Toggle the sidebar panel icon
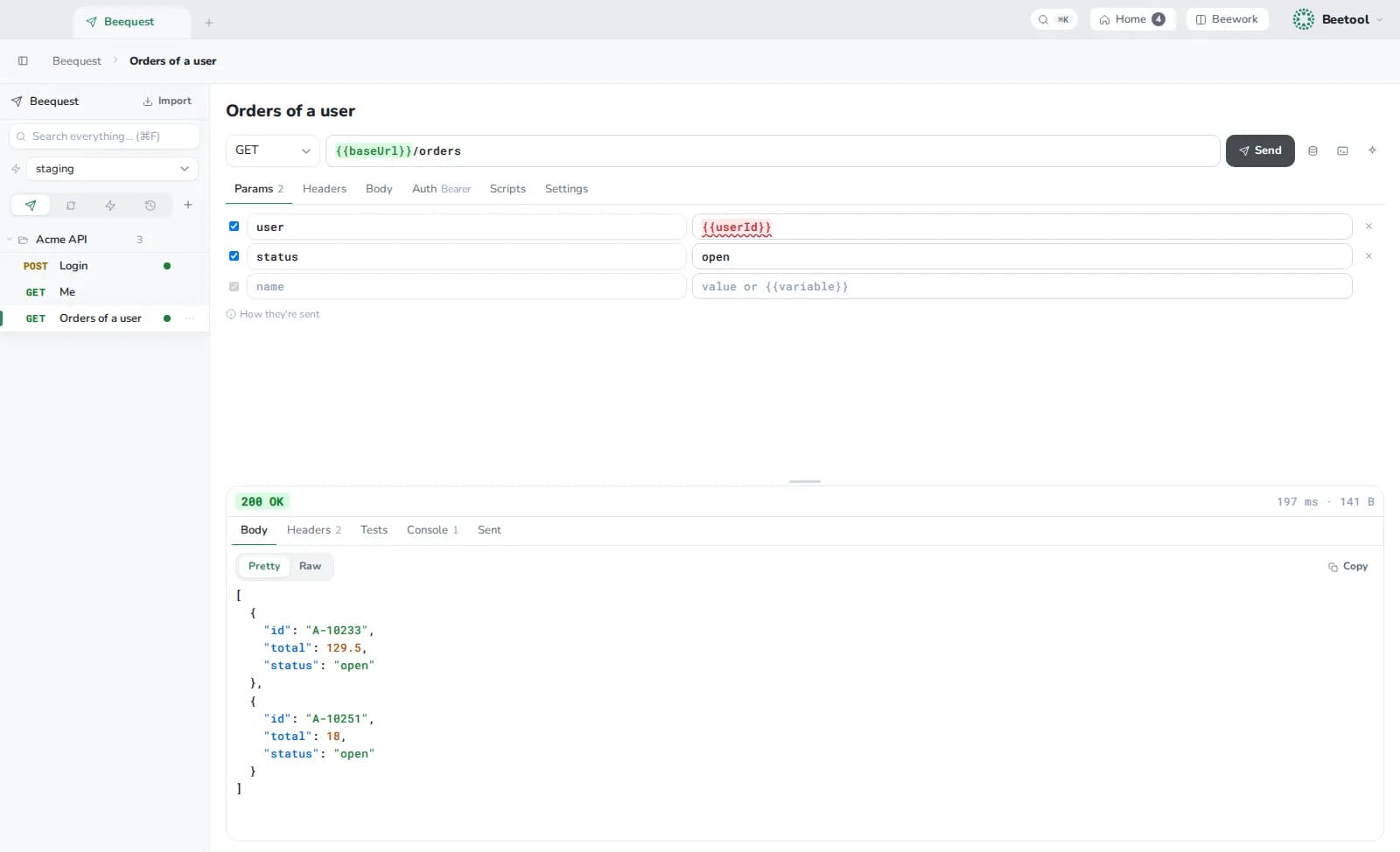The width and height of the screenshot is (1400, 852). click(23, 60)
